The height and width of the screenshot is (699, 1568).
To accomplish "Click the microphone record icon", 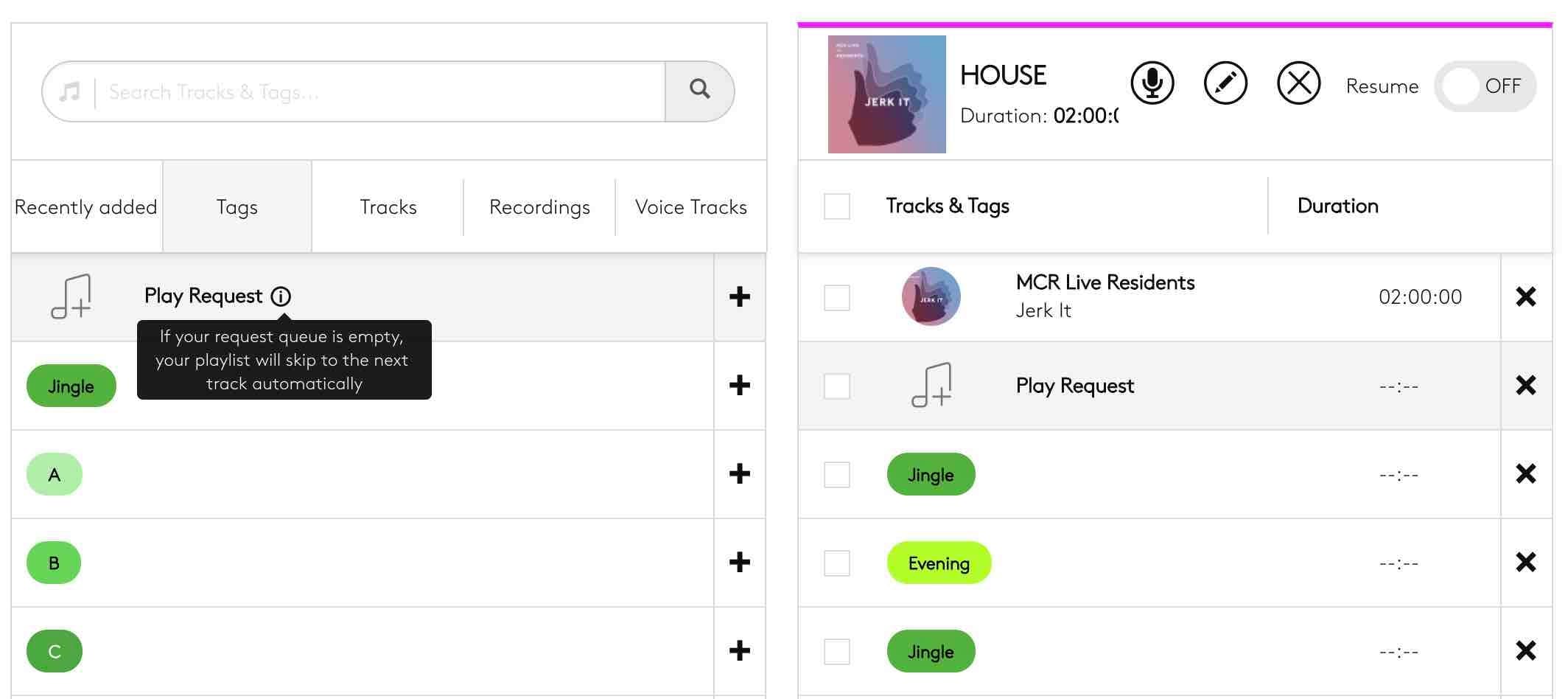I will click(1152, 83).
